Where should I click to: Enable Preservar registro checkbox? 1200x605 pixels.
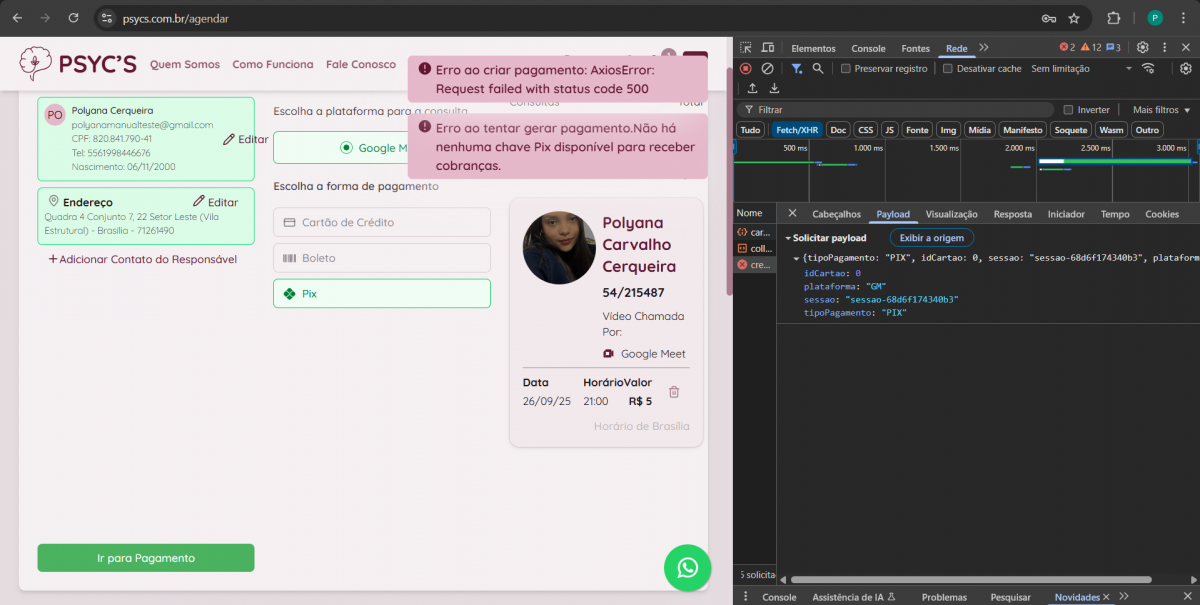pos(846,69)
